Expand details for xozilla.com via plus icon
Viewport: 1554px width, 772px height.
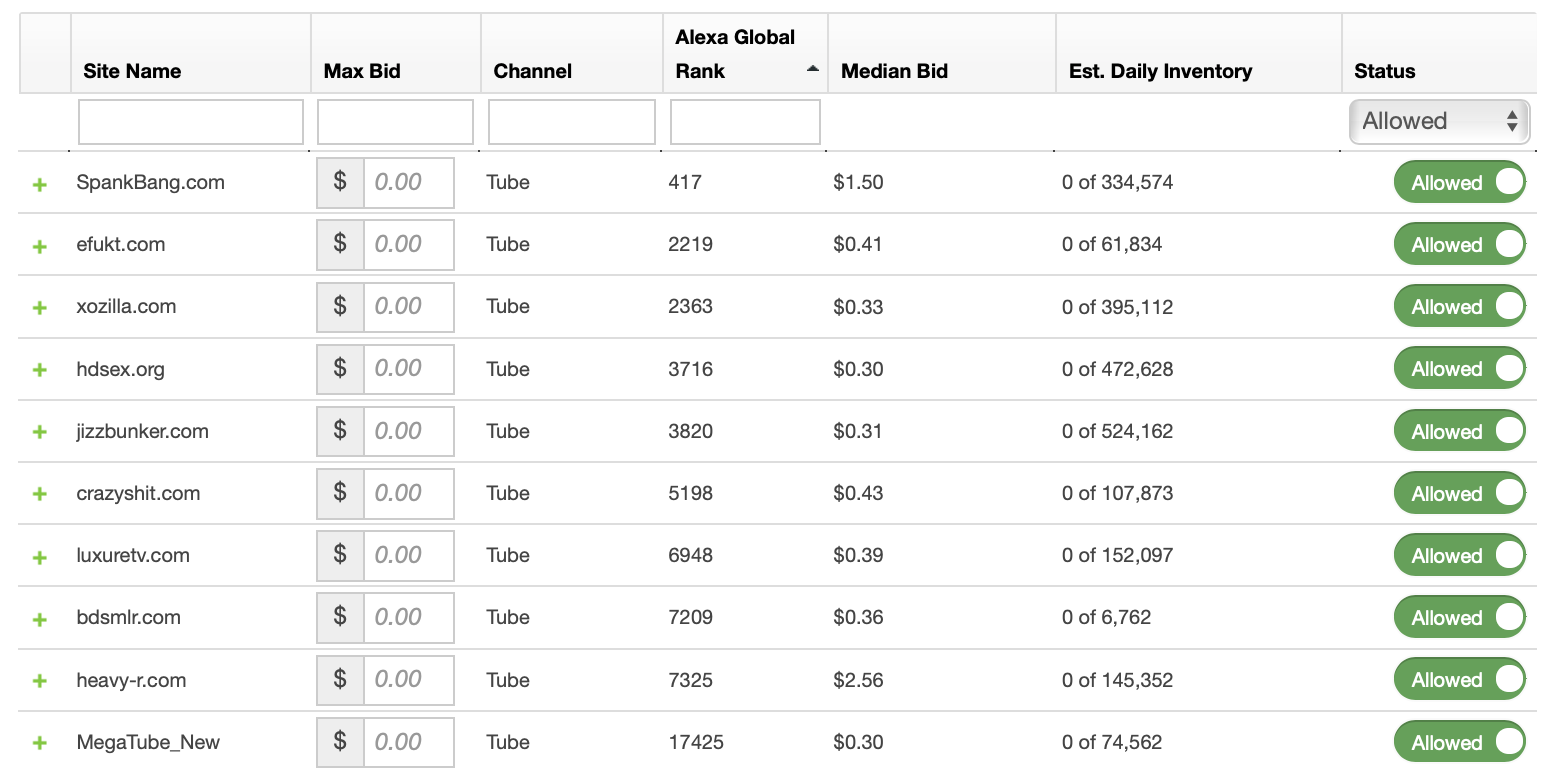pos(40,309)
